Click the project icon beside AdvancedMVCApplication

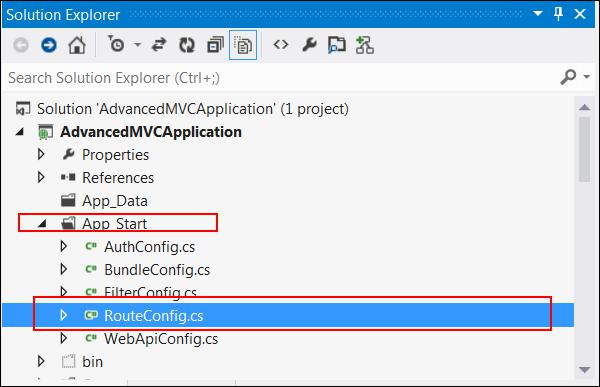pos(46,132)
